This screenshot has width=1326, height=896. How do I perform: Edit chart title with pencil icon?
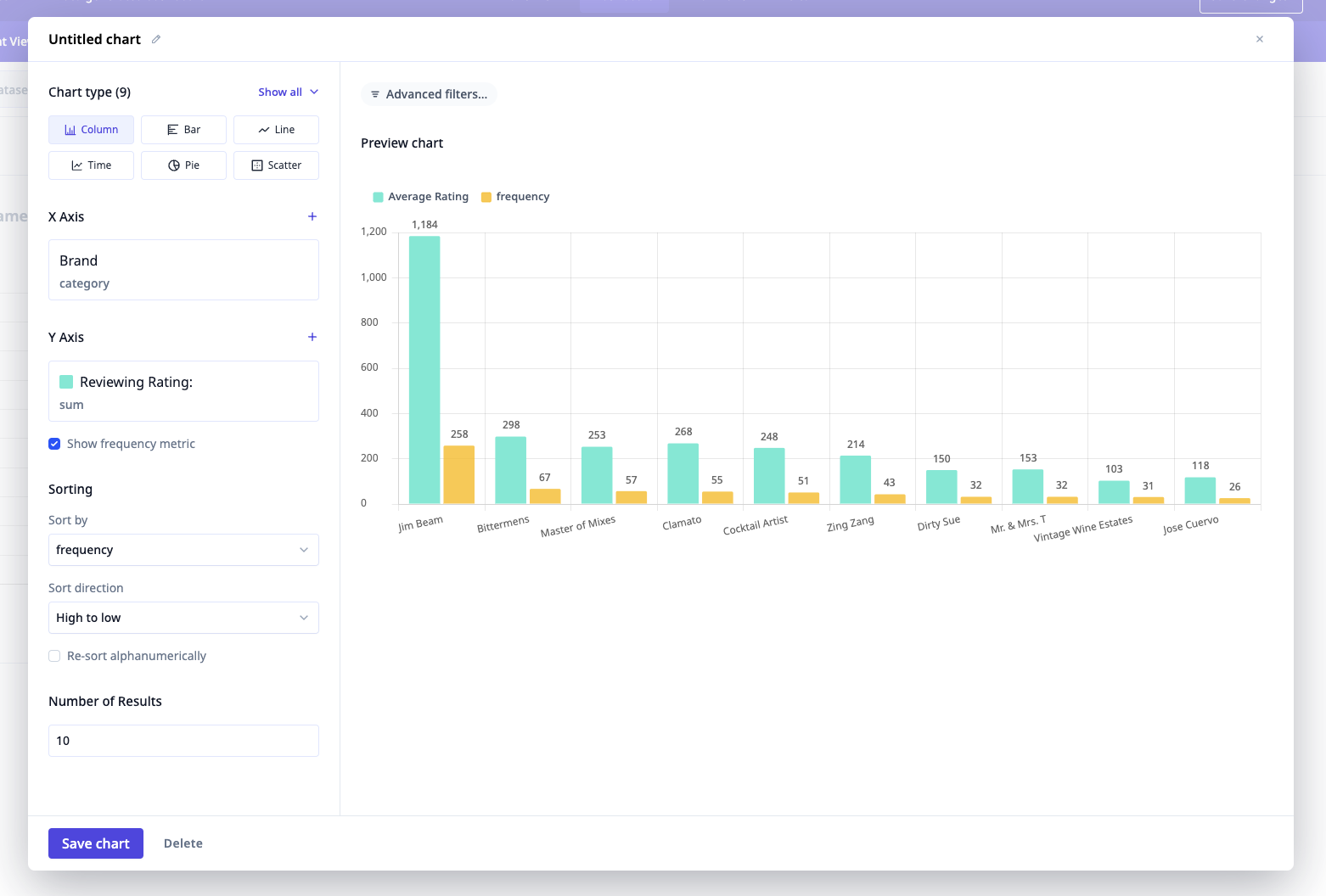[x=156, y=39]
